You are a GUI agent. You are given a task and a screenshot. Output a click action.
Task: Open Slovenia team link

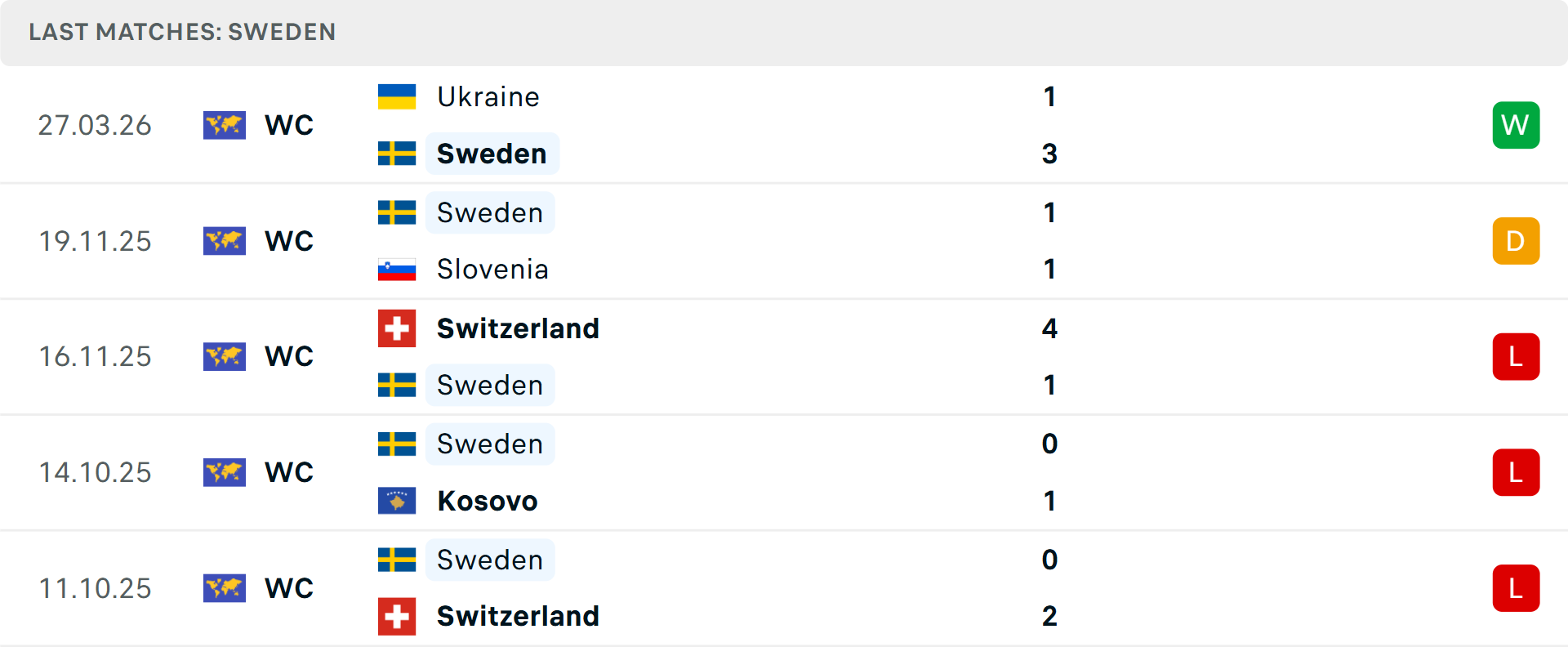pos(492,270)
